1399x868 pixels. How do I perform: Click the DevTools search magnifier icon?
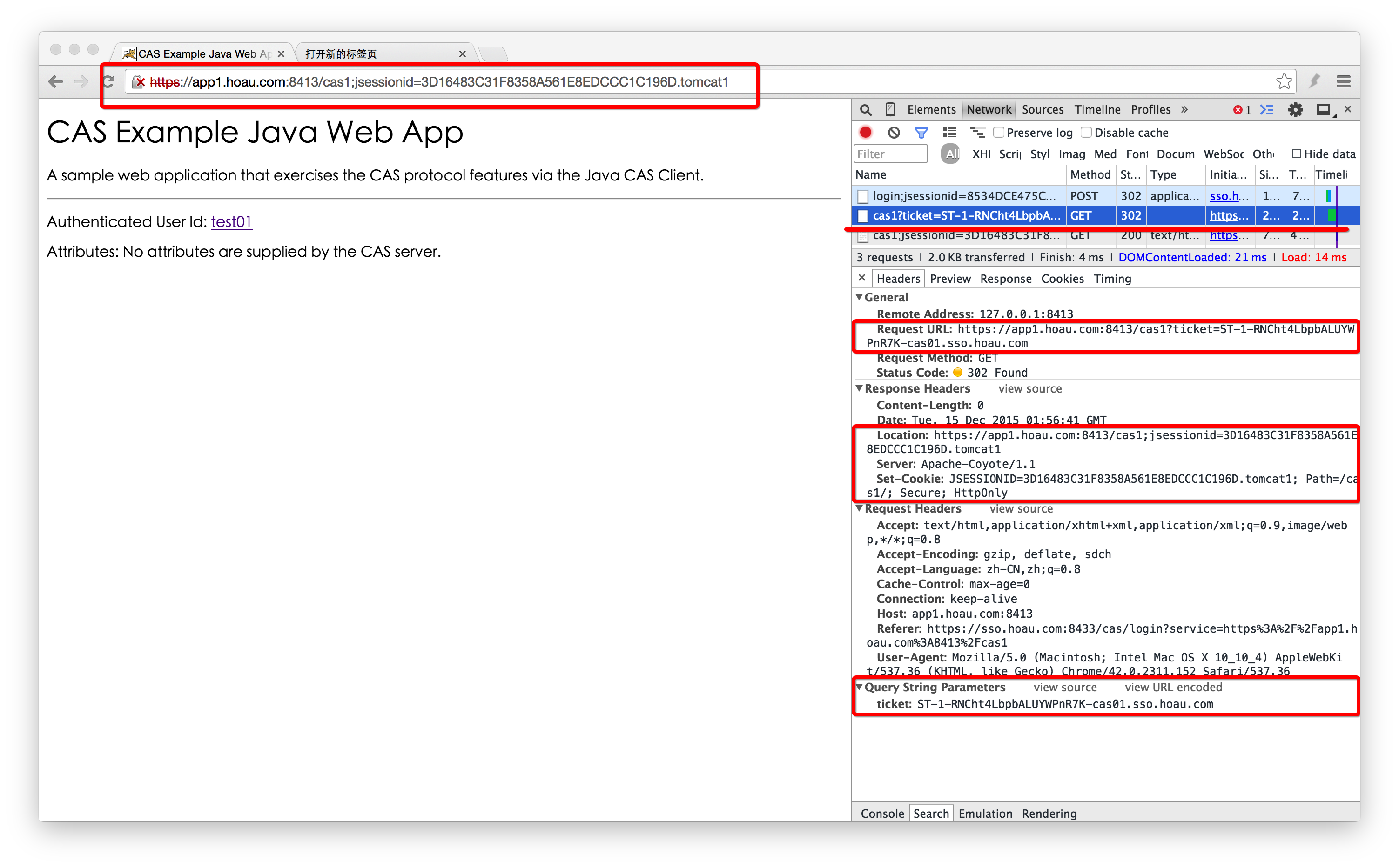(866, 110)
